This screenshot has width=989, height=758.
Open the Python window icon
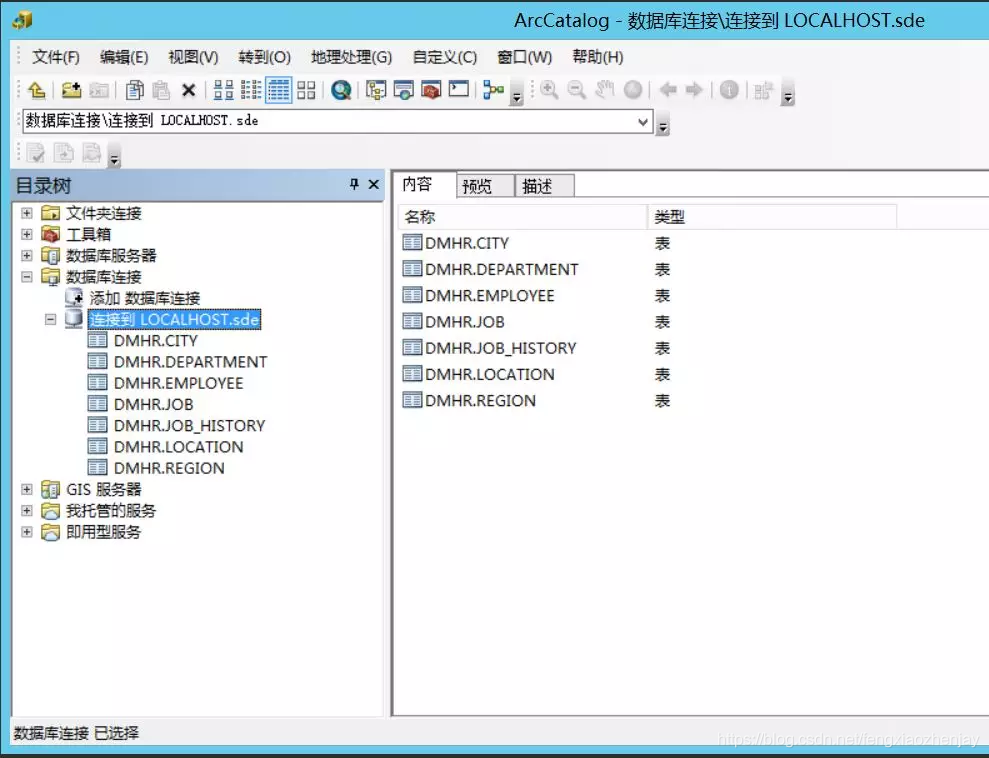459,90
